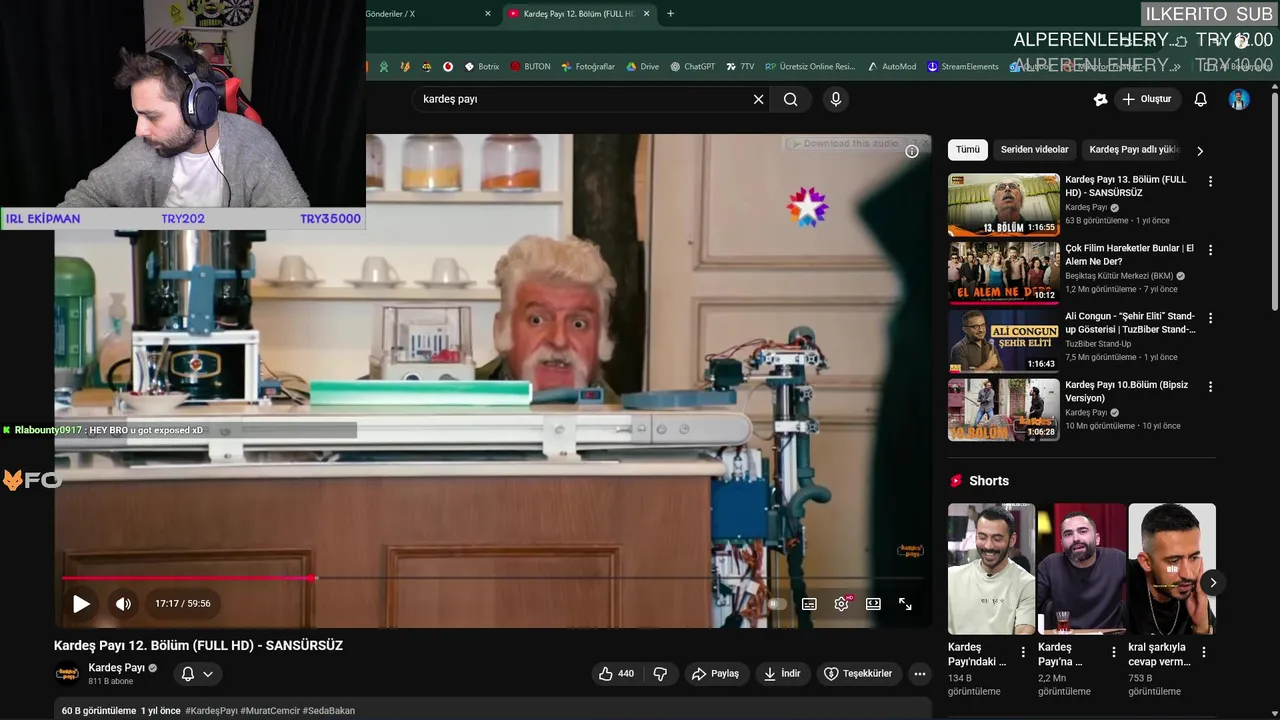Screen dimensions: 1280x720
Task: Open the Oluştur create menu
Action: click(x=1146, y=99)
